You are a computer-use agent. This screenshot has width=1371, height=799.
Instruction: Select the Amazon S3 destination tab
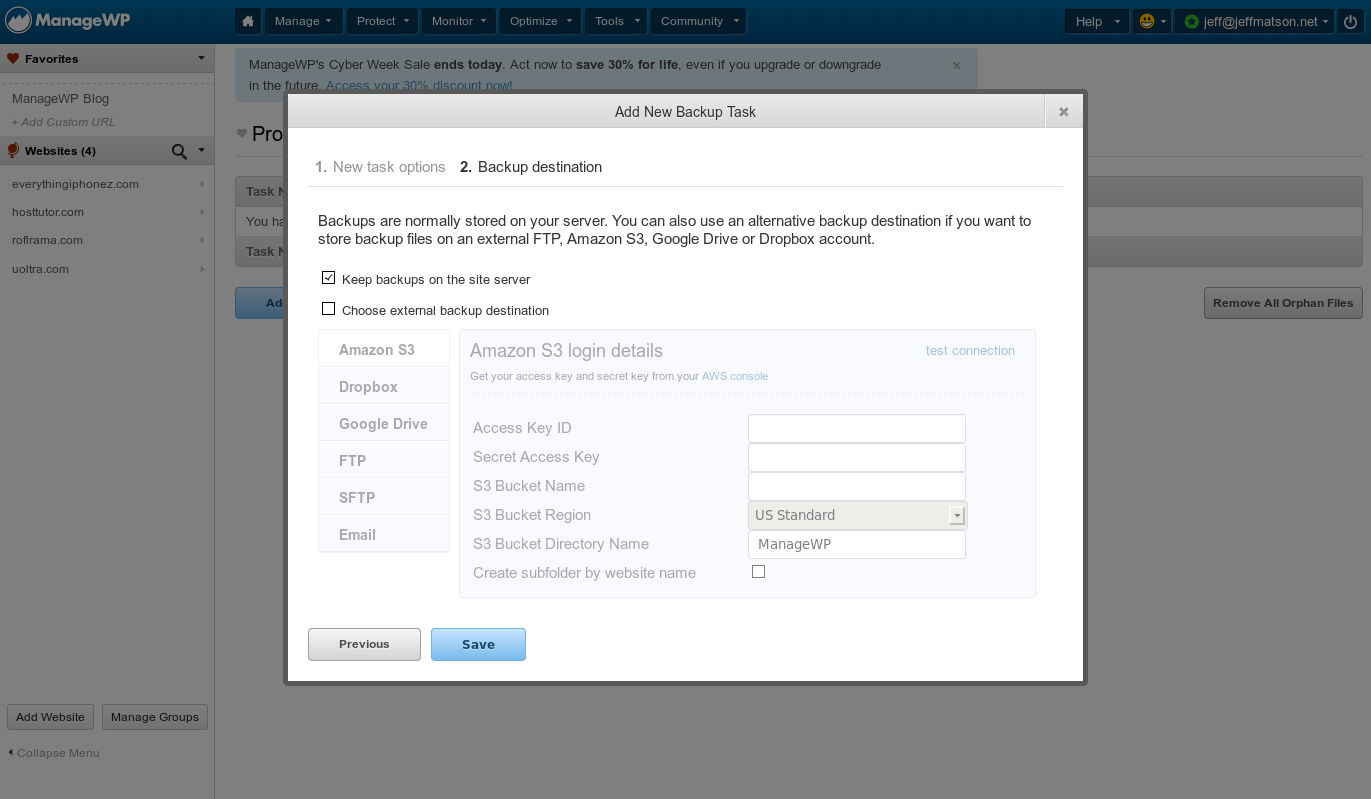click(384, 349)
